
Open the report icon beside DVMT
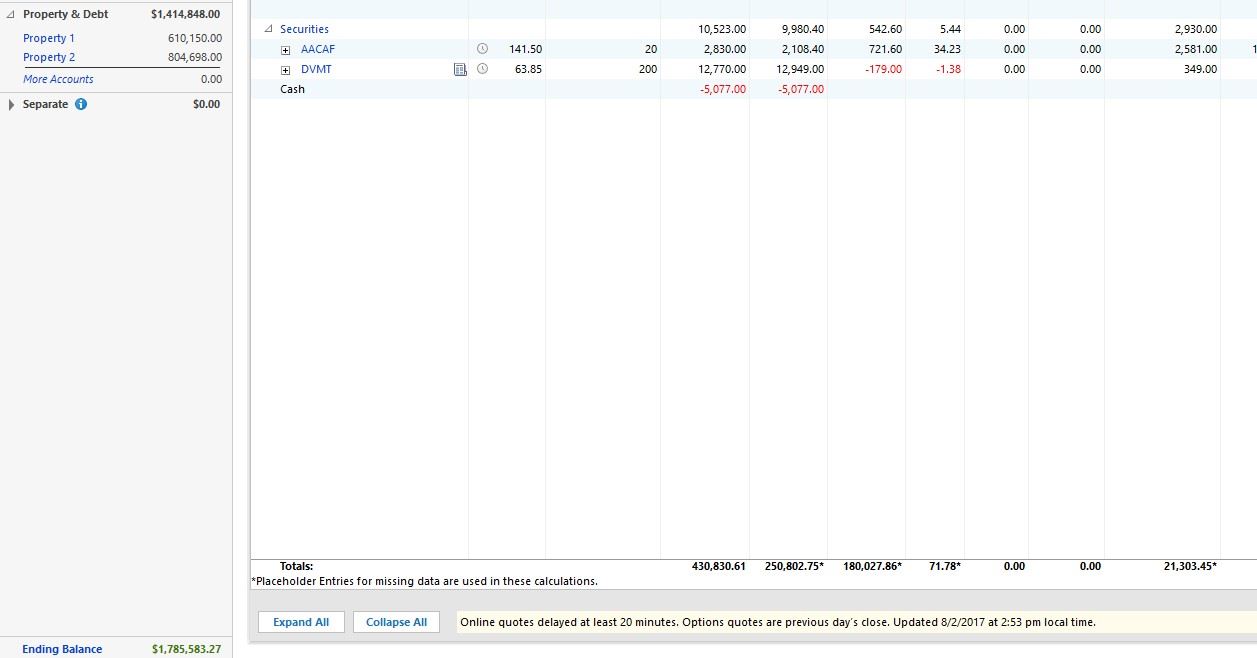click(460, 69)
